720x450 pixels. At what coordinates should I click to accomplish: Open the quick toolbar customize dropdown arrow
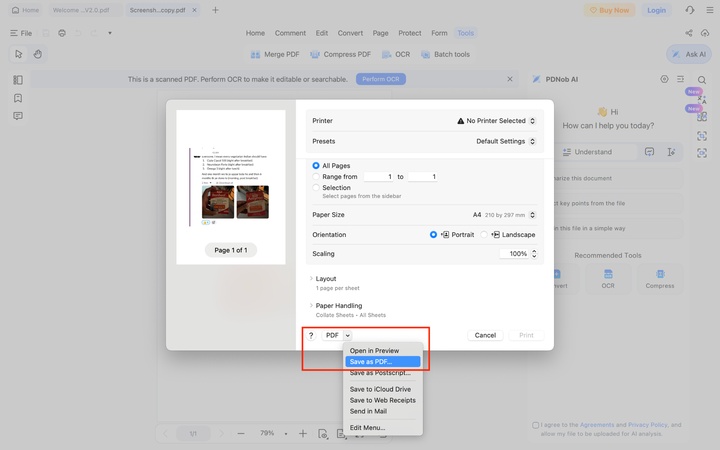(x=110, y=33)
